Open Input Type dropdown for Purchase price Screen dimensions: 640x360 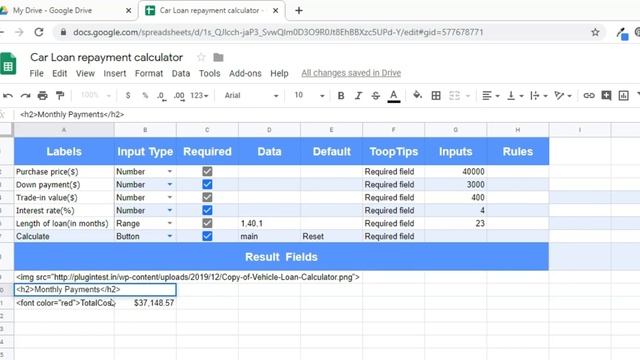point(170,171)
